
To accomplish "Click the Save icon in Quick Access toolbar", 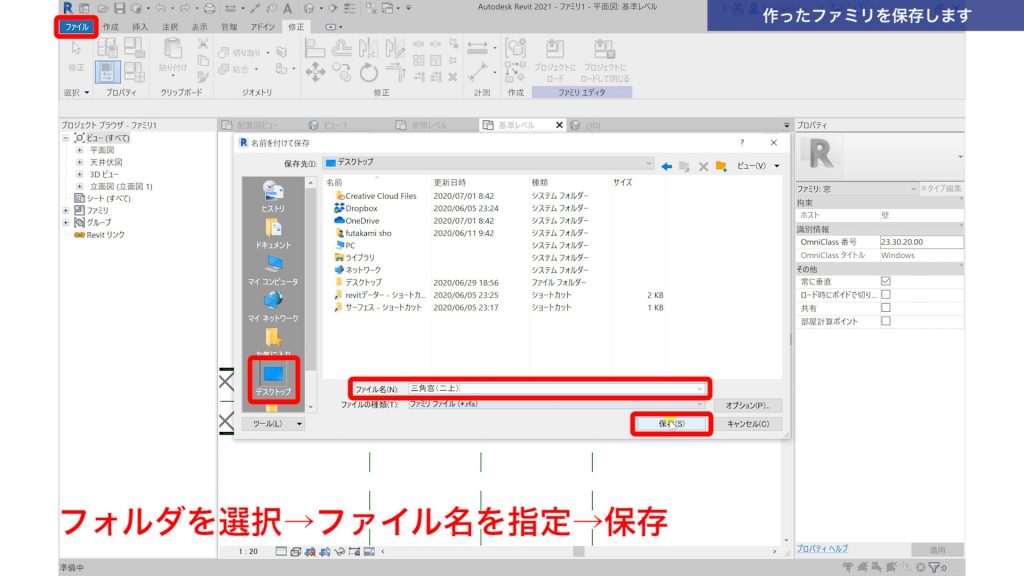I will coord(119,8).
